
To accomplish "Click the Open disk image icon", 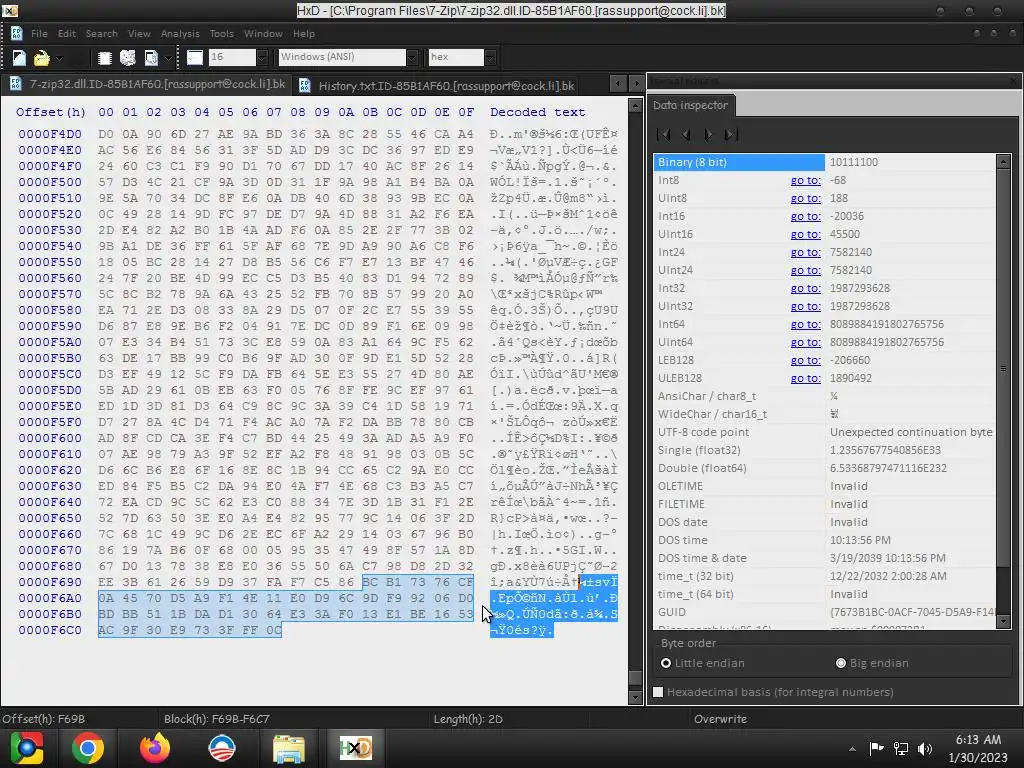I will tap(151, 57).
